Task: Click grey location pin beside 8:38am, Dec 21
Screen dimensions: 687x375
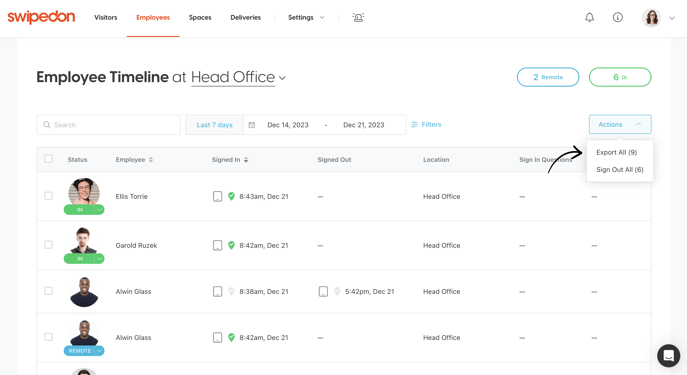Action: click(231, 291)
